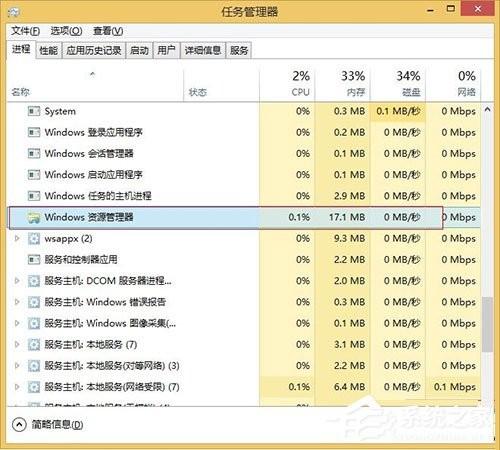Click the Task Manager title bar icon

pyautogui.click(x=14, y=12)
